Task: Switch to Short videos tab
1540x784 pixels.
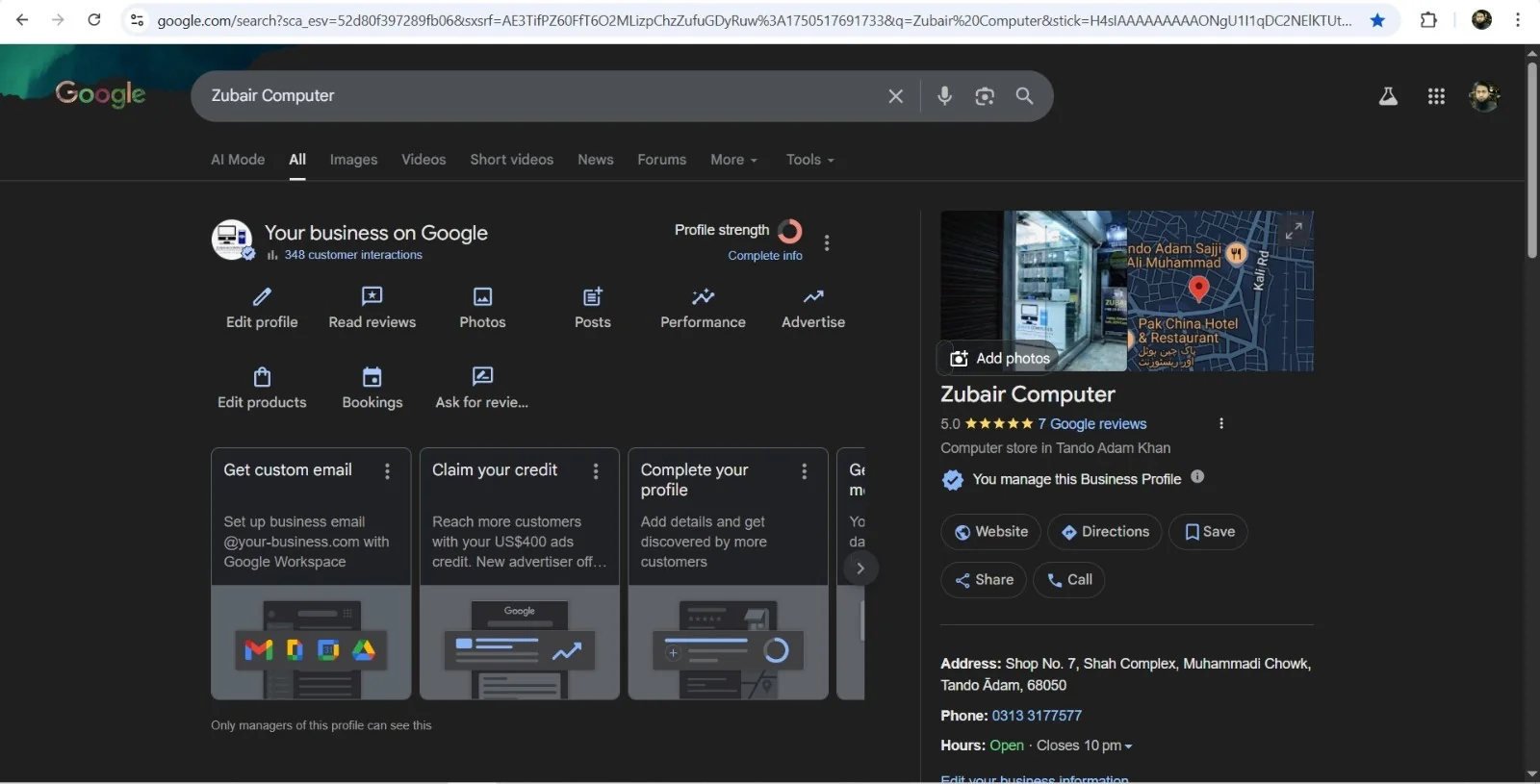Action: pos(512,160)
